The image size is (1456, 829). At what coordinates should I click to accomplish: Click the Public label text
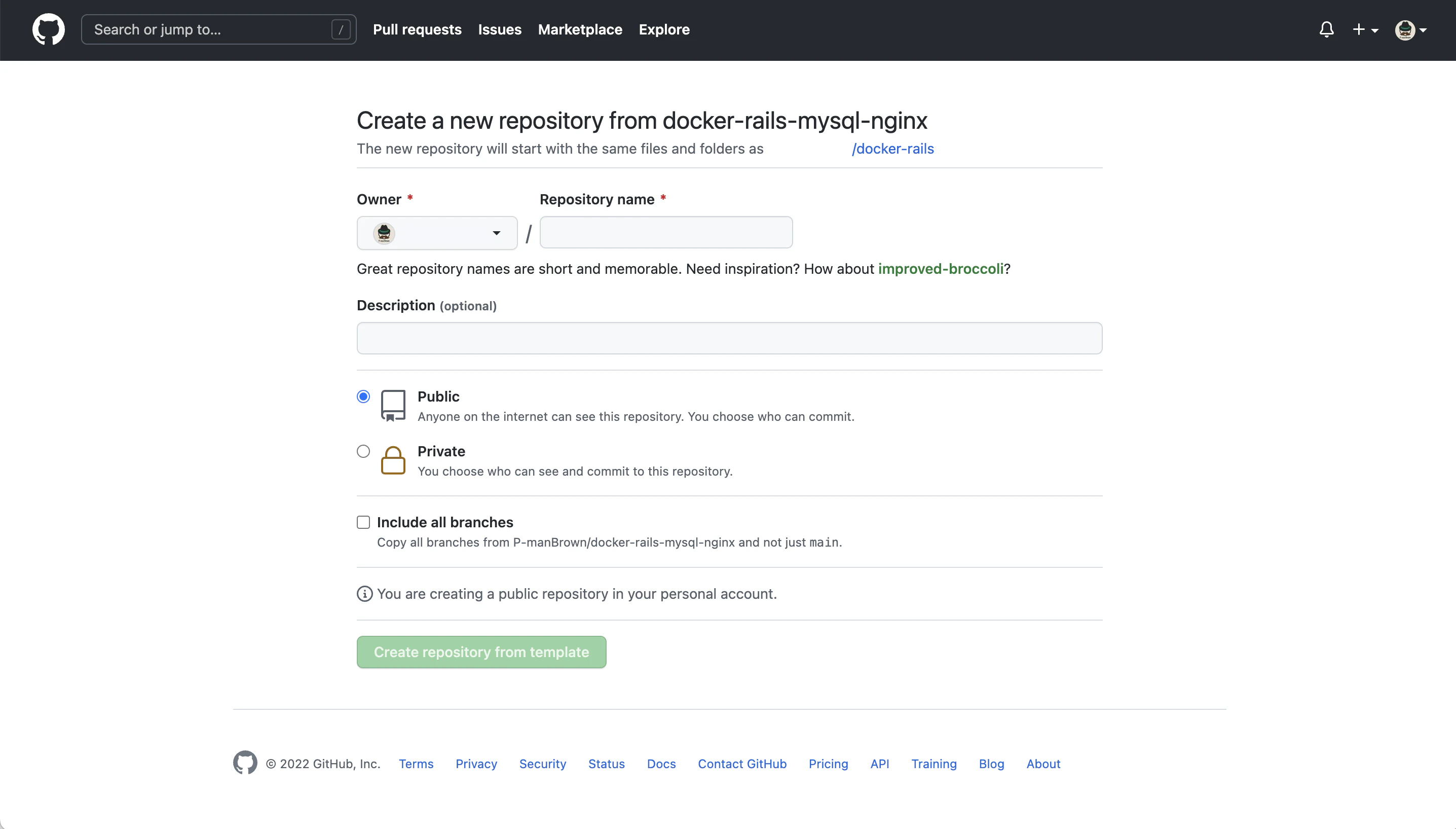point(438,397)
